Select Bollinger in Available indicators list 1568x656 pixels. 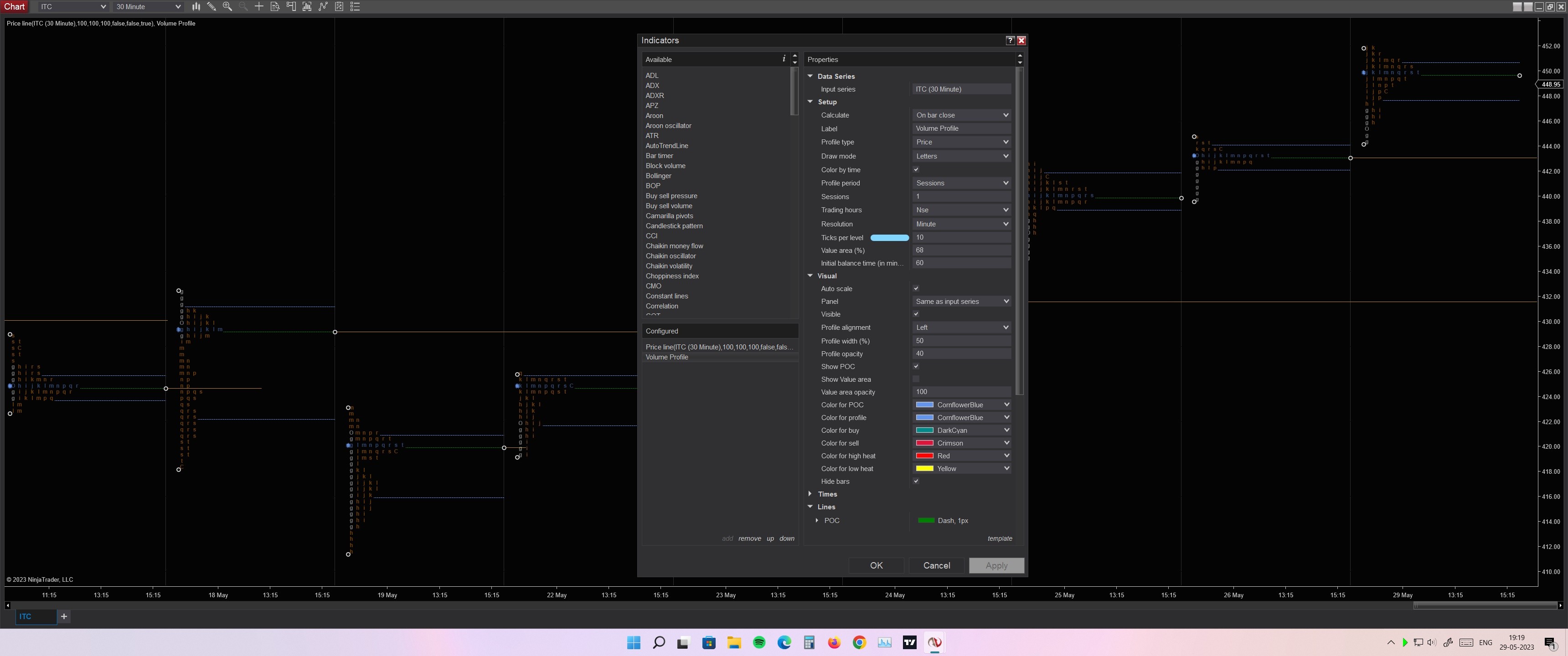click(x=658, y=176)
